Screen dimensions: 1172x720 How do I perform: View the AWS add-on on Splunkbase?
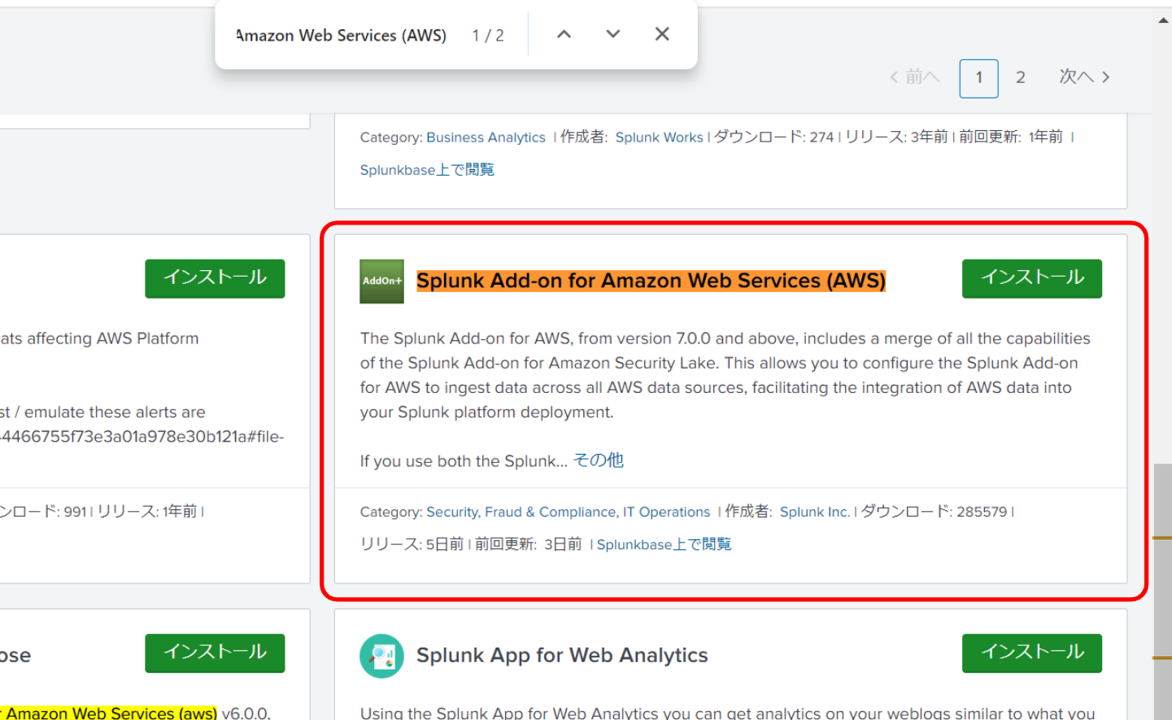click(663, 543)
